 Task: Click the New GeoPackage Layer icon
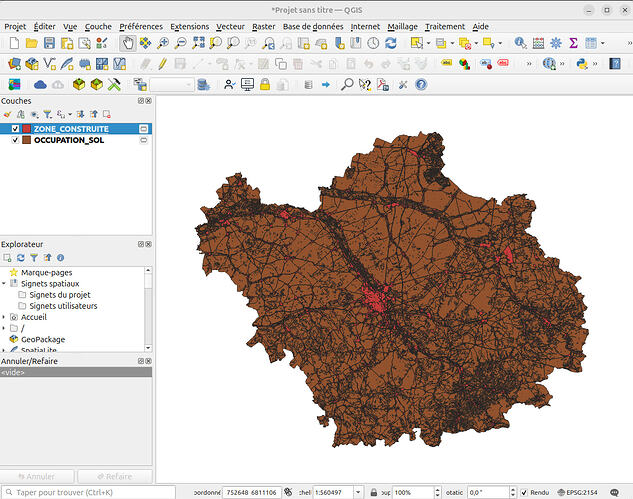[31, 64]
